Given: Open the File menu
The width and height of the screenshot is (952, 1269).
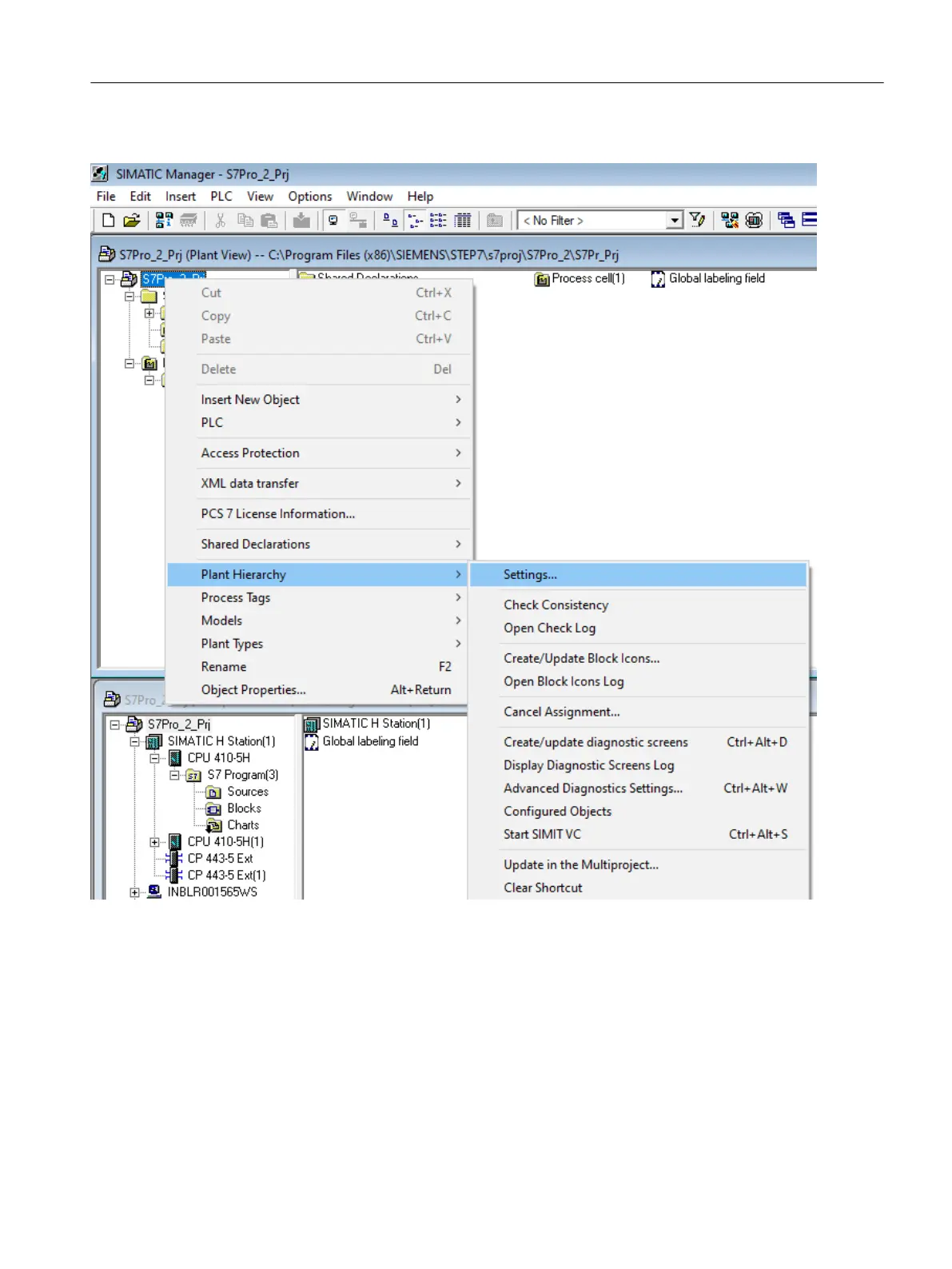Looking at the screenshot, I should [106, 197].
